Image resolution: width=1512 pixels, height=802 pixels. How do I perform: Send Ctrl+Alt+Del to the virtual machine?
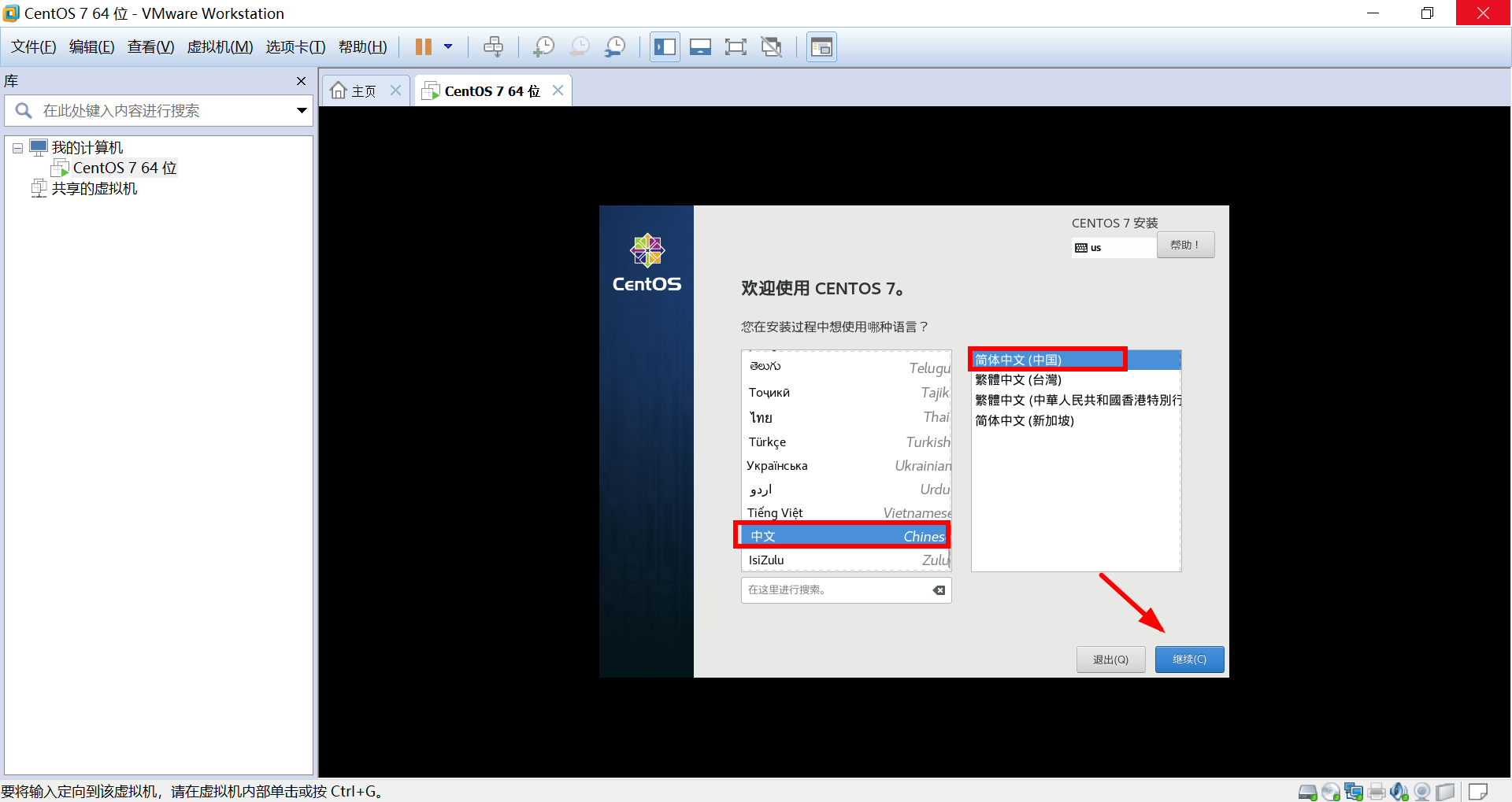point(493,47)
